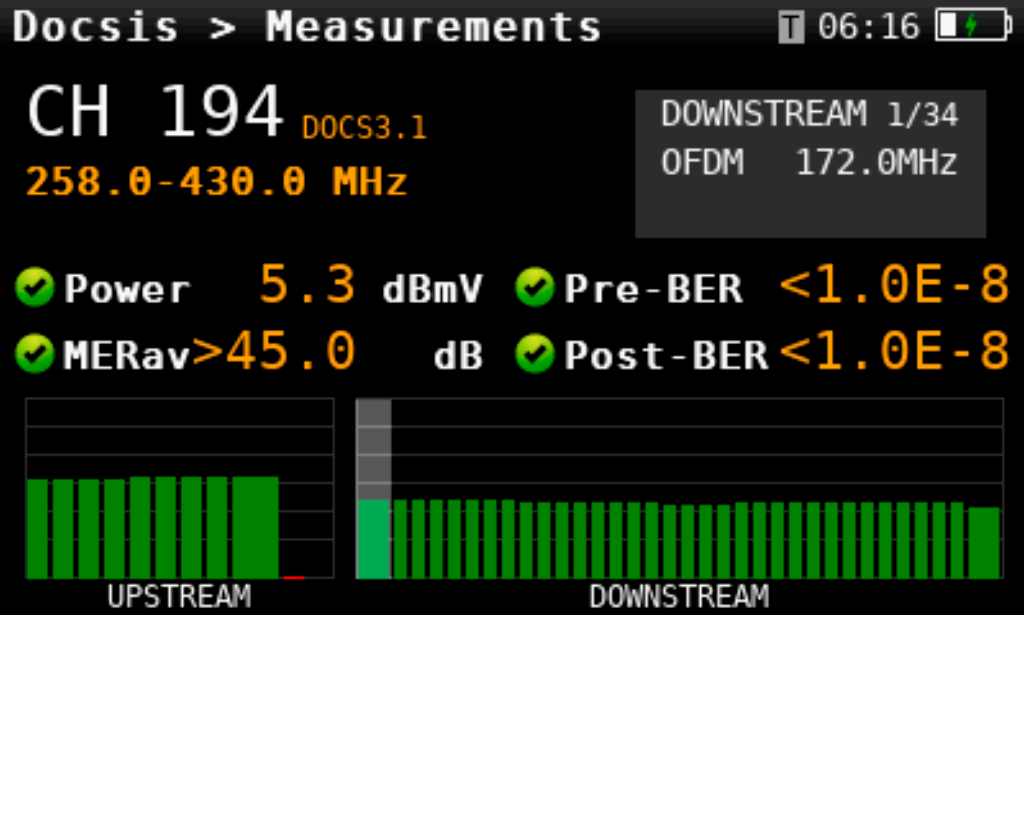Click the Post-BER green checkmark icon
The height and width of the screenshot is (825, 1024).
535,354
